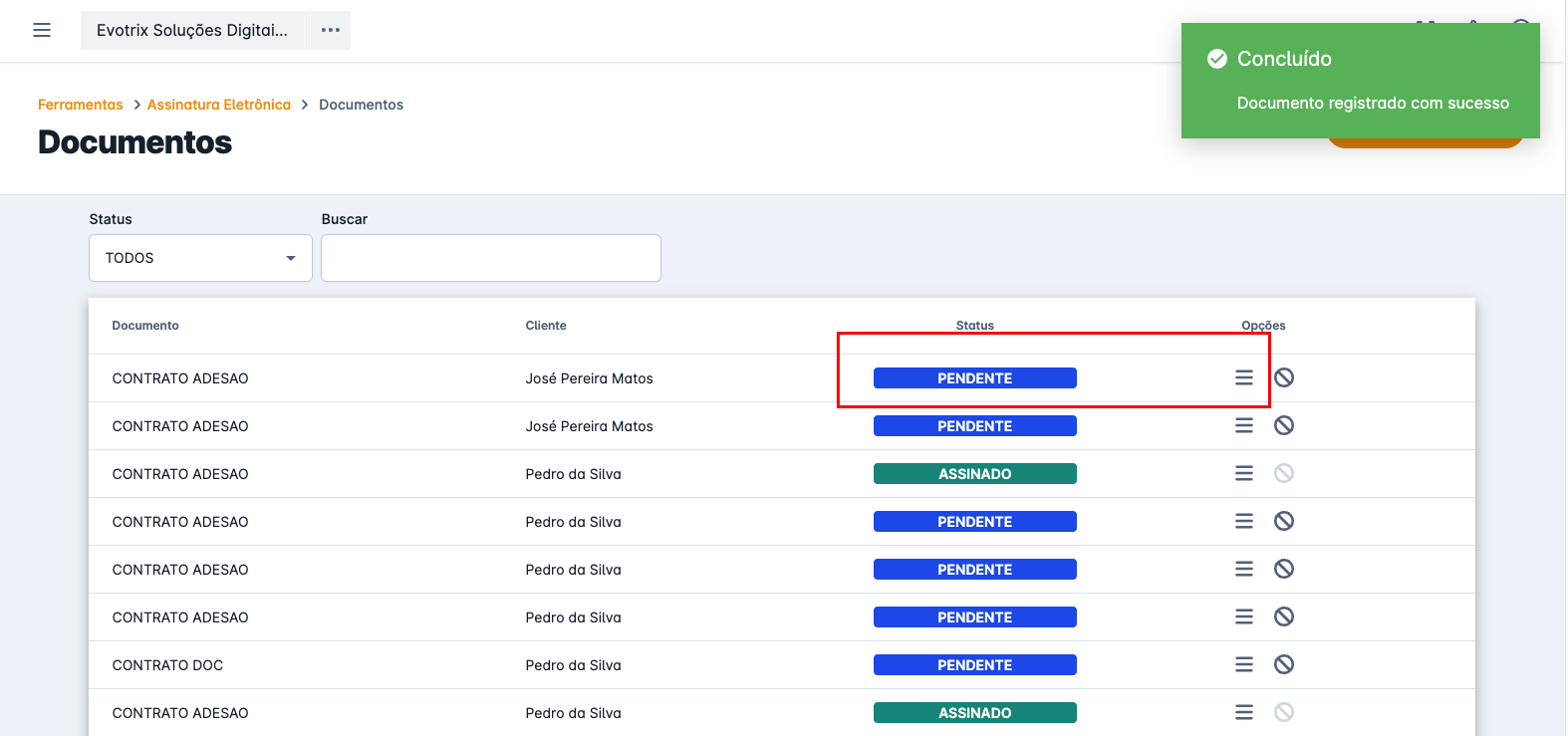The height and width of the screenshot is (736, 1568).
Task: Cancel the CONTRATO DOC document
Action: (1284, 665)
